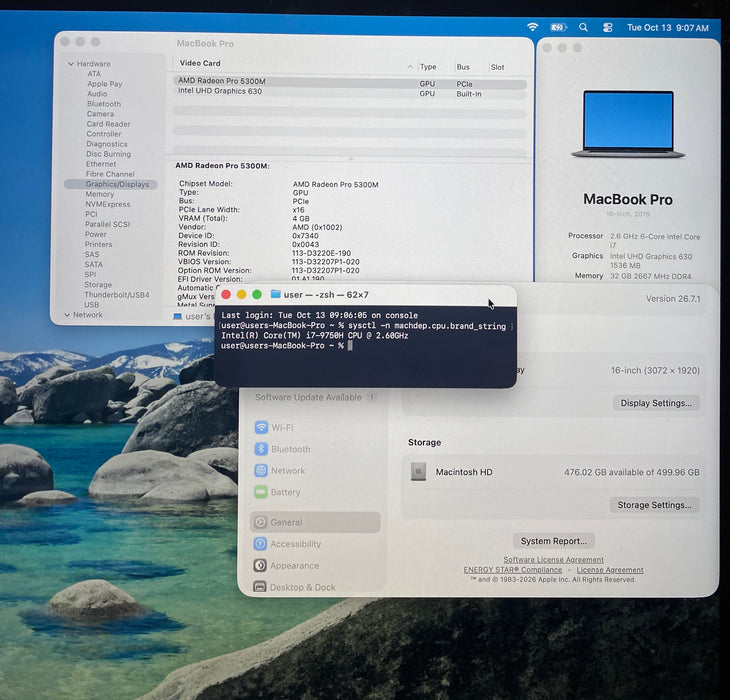
Task: Click the System Report button
Action: click(x=554, y=541)
